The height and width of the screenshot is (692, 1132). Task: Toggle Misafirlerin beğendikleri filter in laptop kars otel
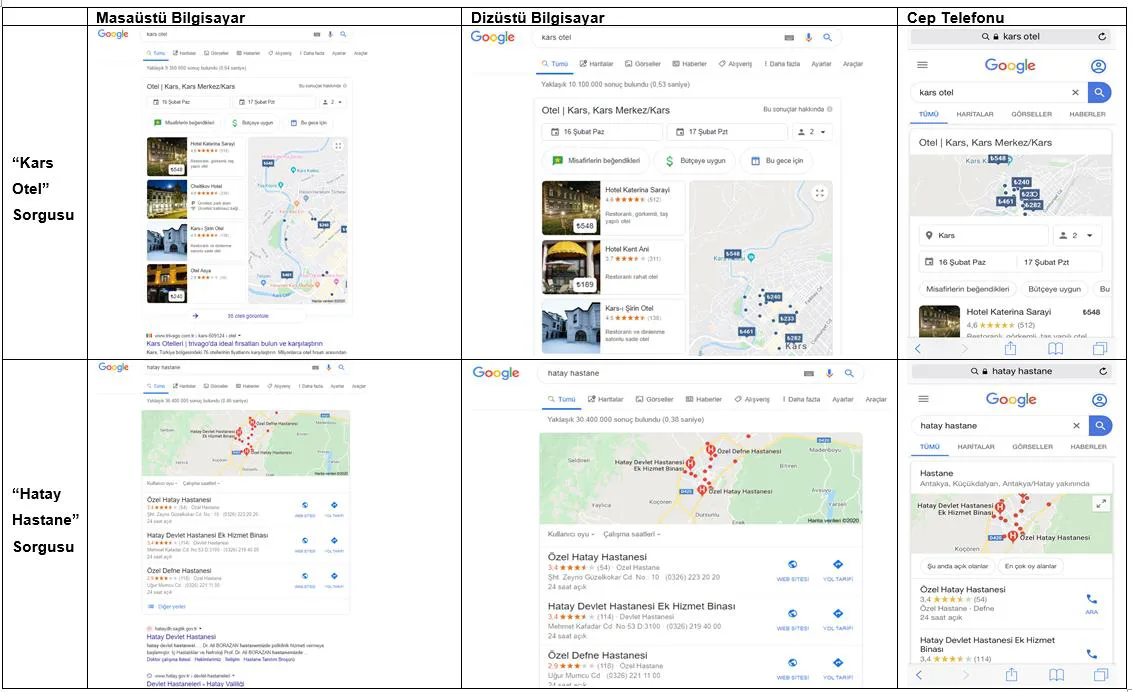click(596, 160)
